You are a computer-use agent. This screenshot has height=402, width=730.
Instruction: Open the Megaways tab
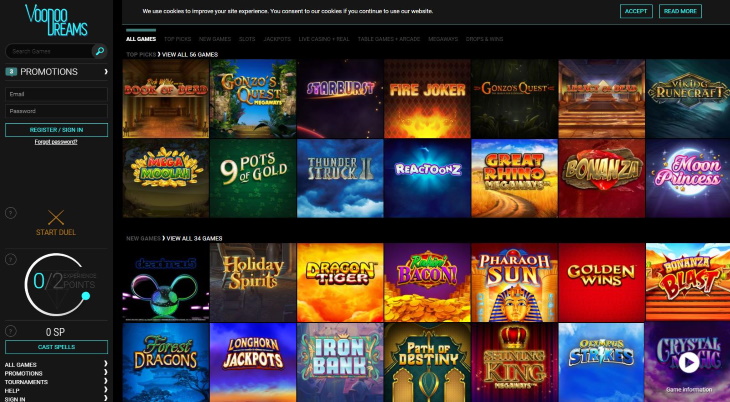coord(443,39)
